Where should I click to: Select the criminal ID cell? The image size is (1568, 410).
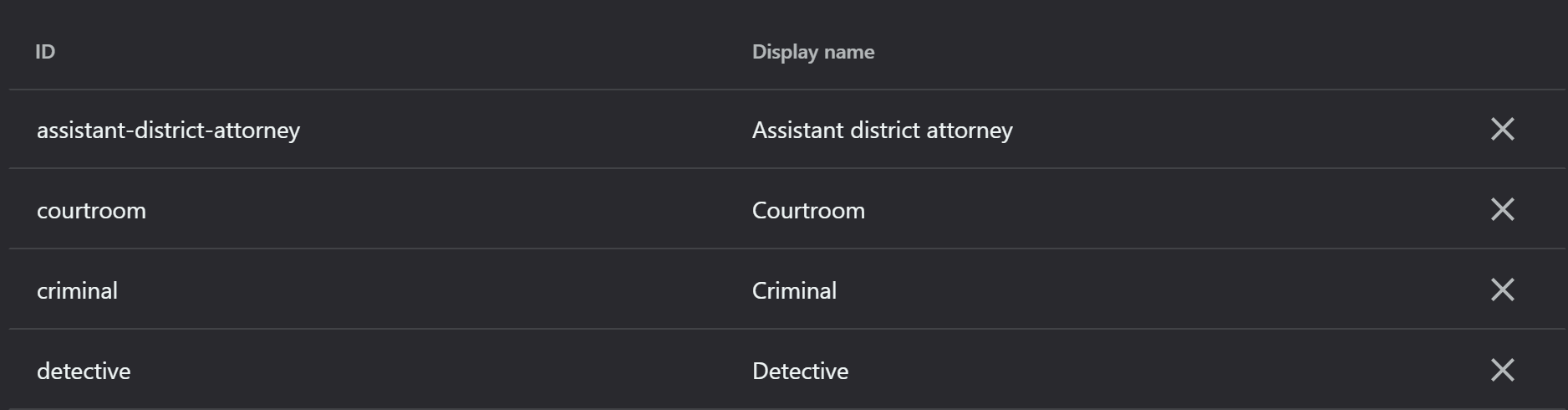click(x=77, y=290)
